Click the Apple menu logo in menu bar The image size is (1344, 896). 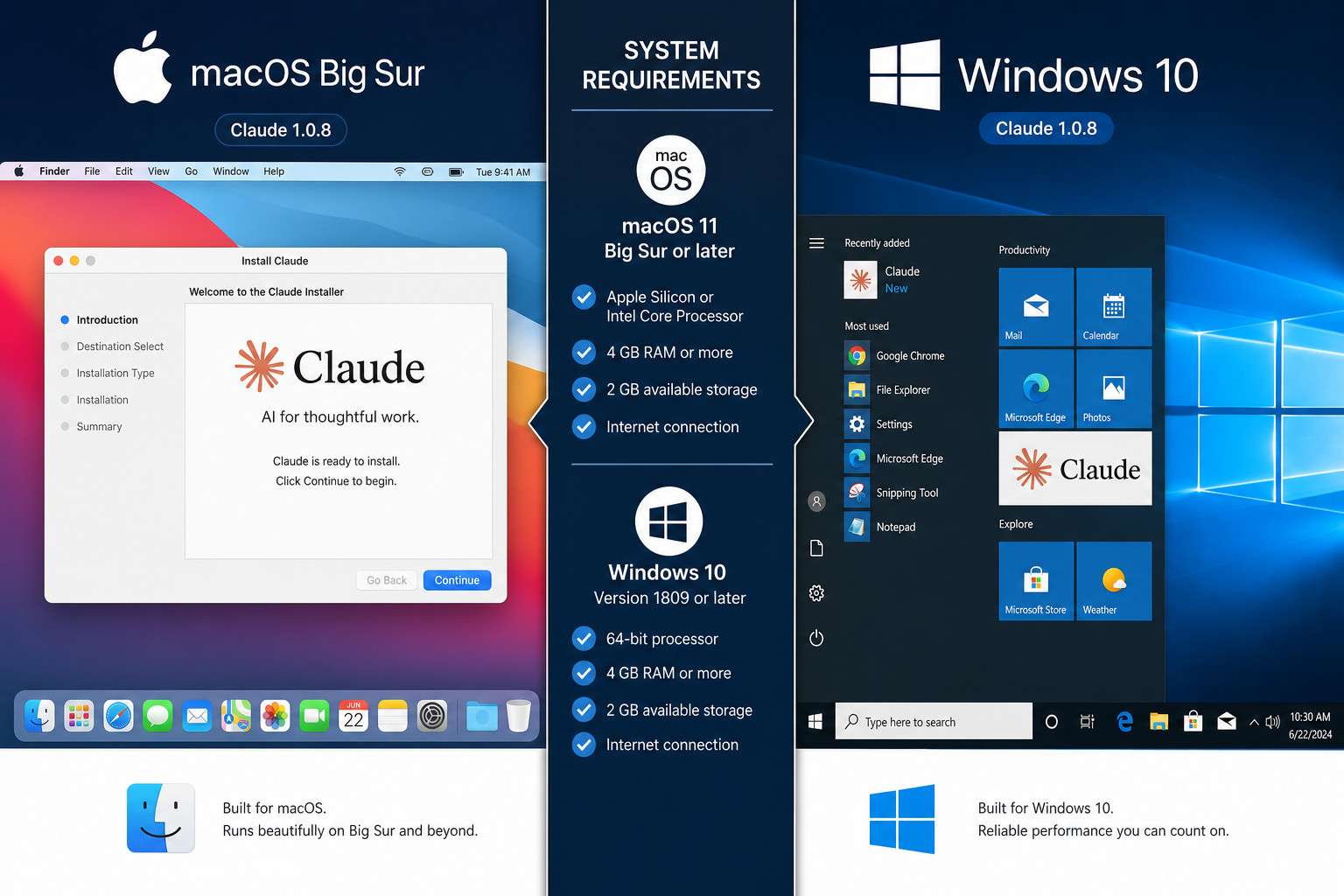[18, 171]
